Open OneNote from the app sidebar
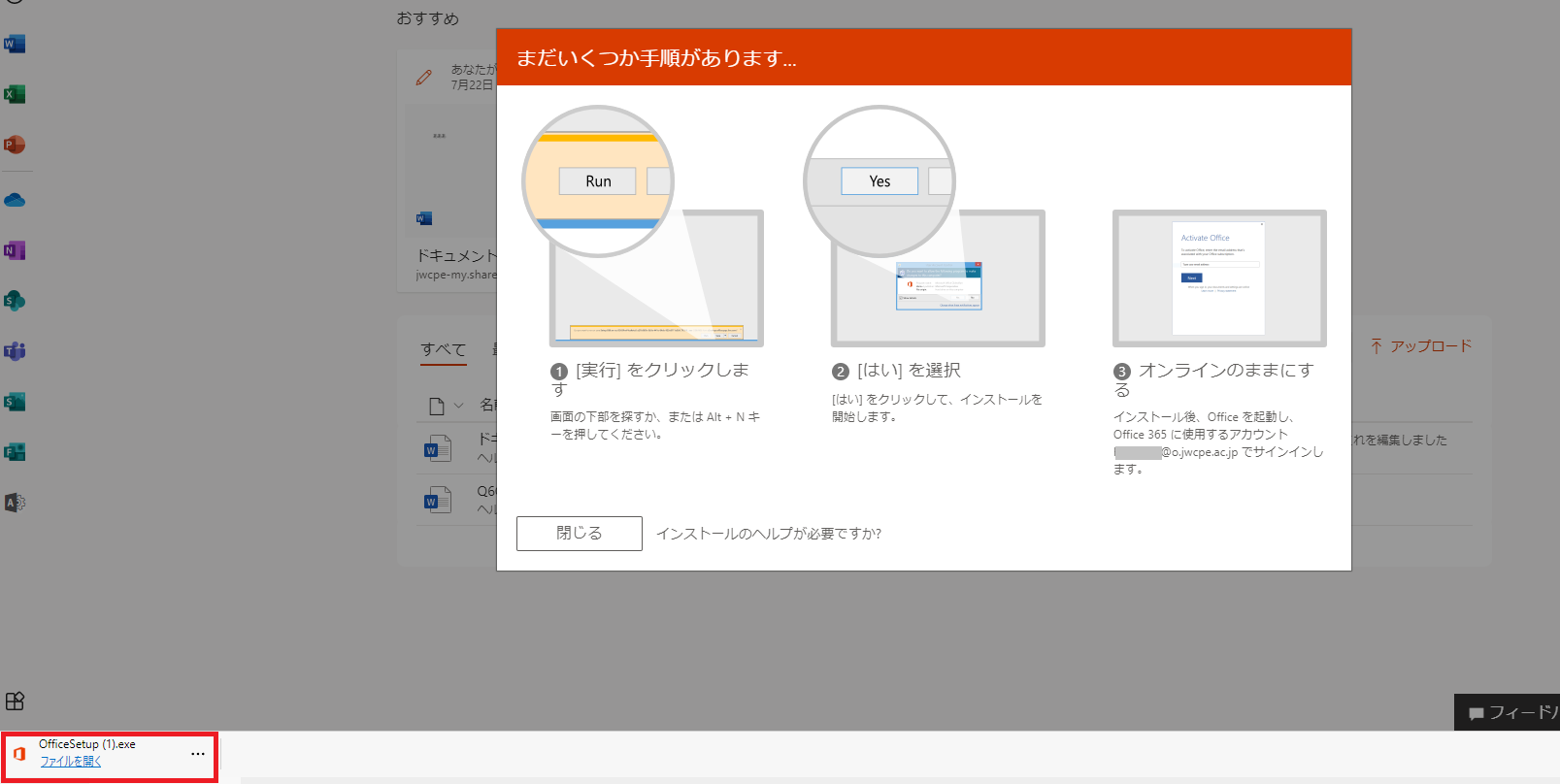 [14, 250]
